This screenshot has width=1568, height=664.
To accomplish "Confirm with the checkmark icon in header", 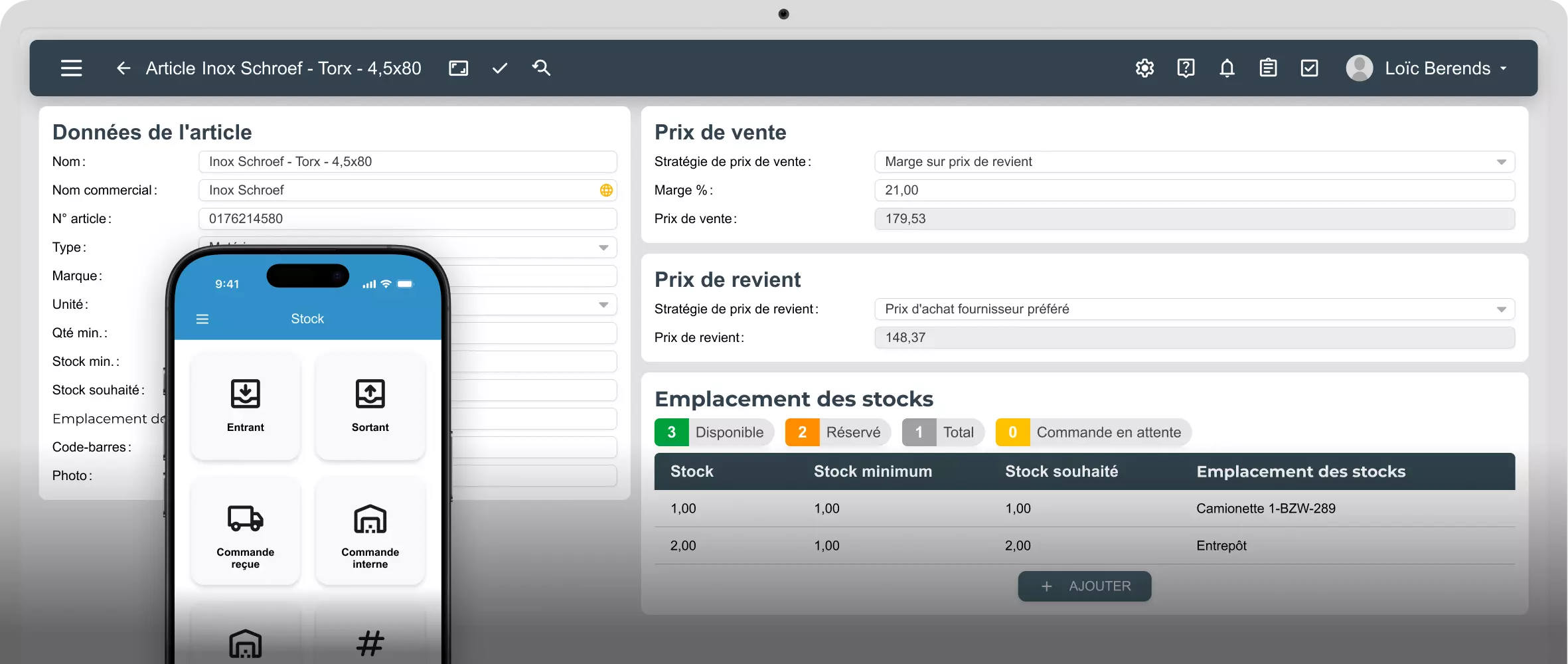I will click(x=500, y=68).
